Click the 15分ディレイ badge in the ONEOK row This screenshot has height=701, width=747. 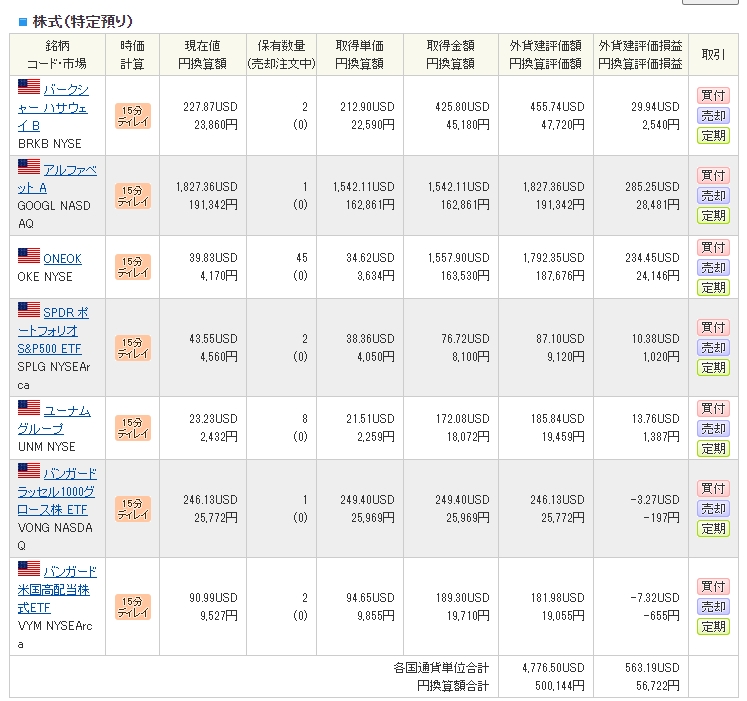tap(133, 266)
